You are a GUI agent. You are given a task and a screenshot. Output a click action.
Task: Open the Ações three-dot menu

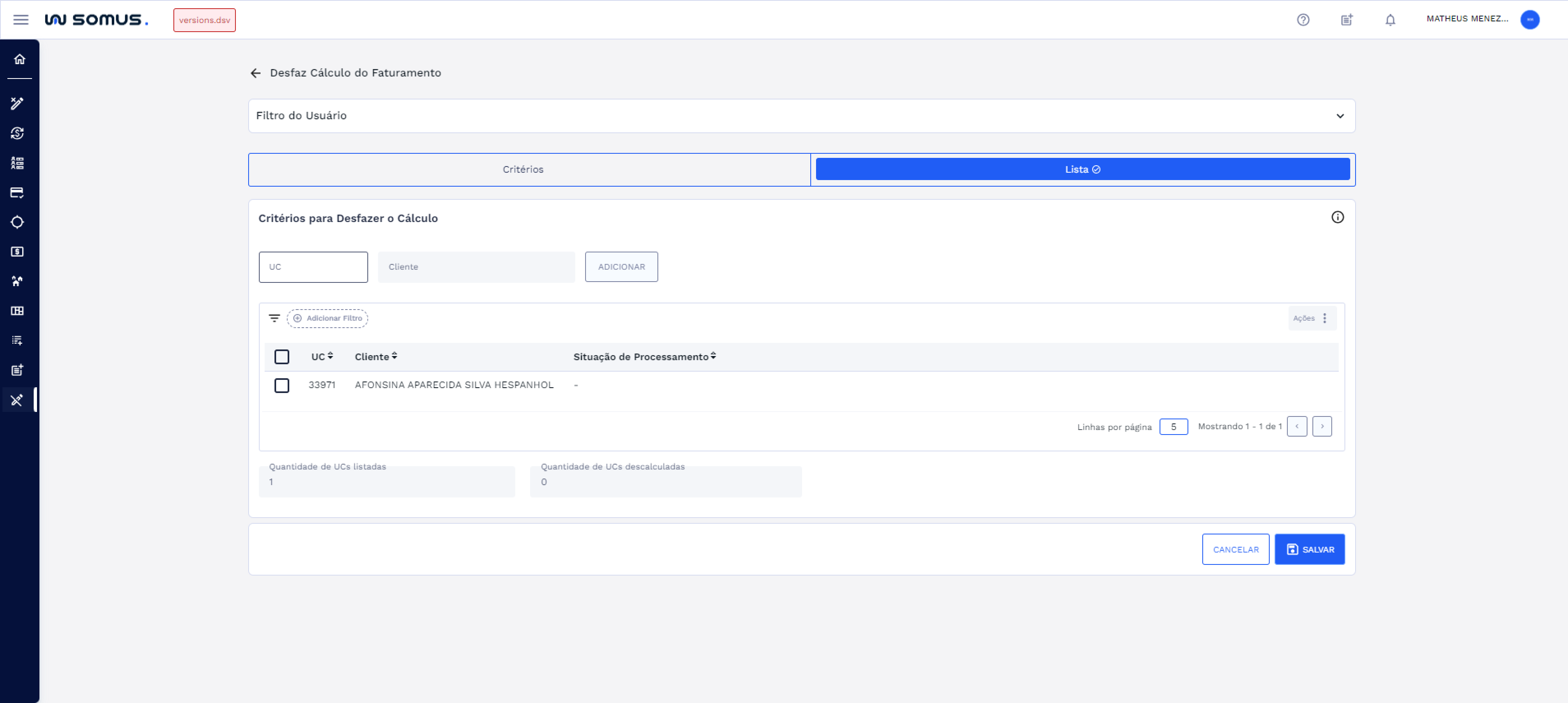point(1324,318)
